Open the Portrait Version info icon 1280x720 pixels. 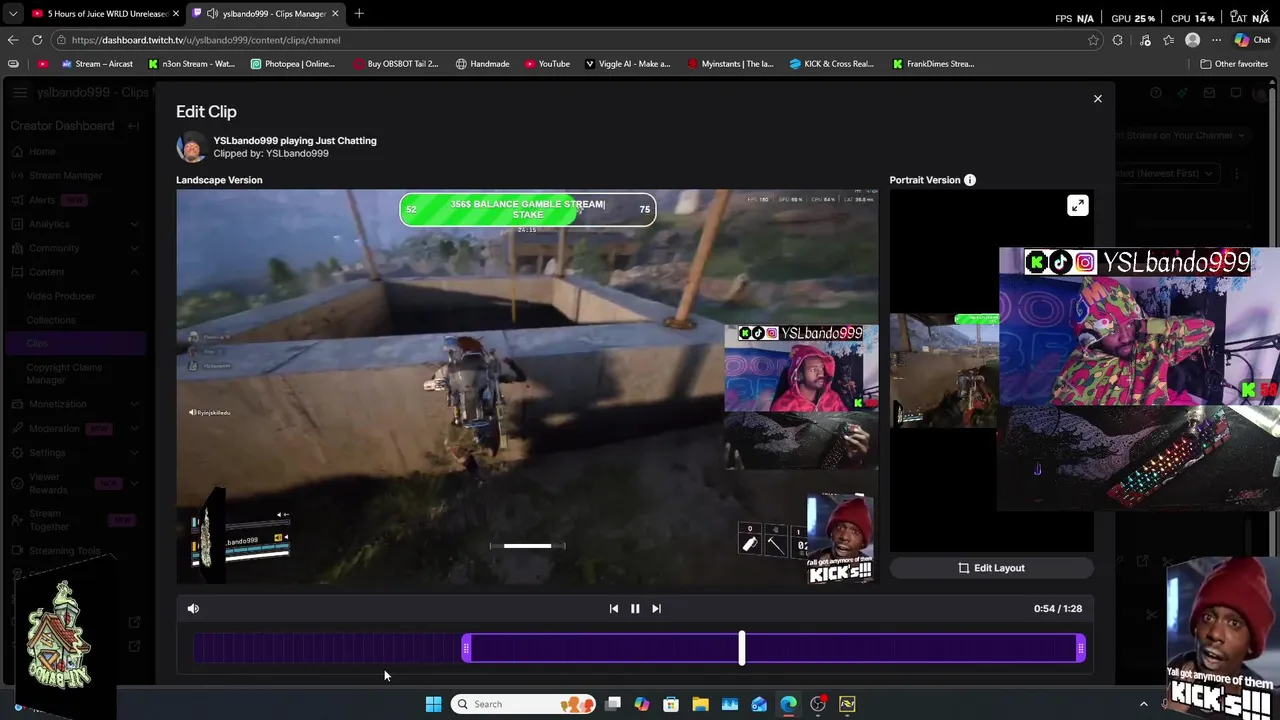969,180
